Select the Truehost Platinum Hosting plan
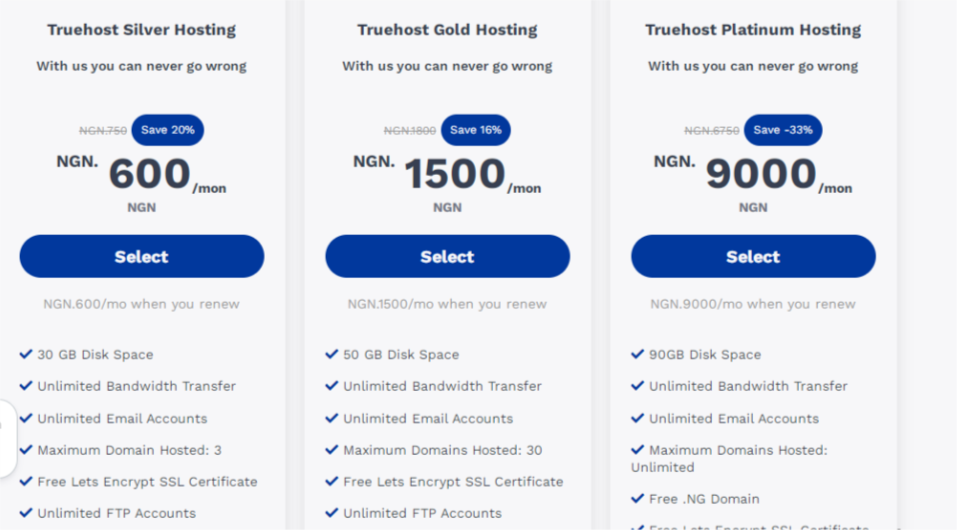 pyautogui.click(x=753, y=256)
